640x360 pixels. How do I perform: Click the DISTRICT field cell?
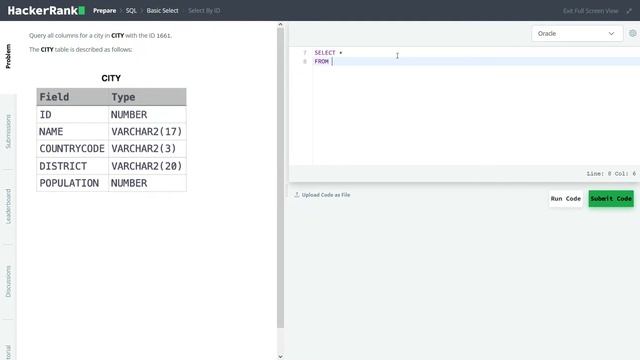click(x=73, y=166)
